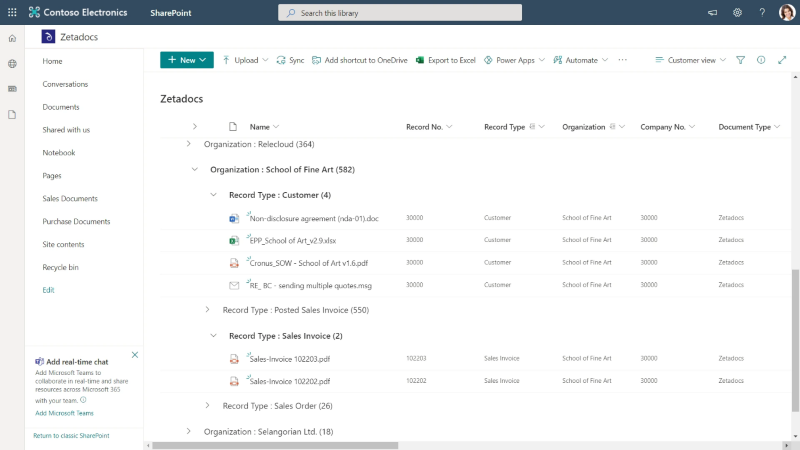The width and height of the screenshot is (800, 450).
Task: Open the My files page icon
Action: (x=12, y=114)
